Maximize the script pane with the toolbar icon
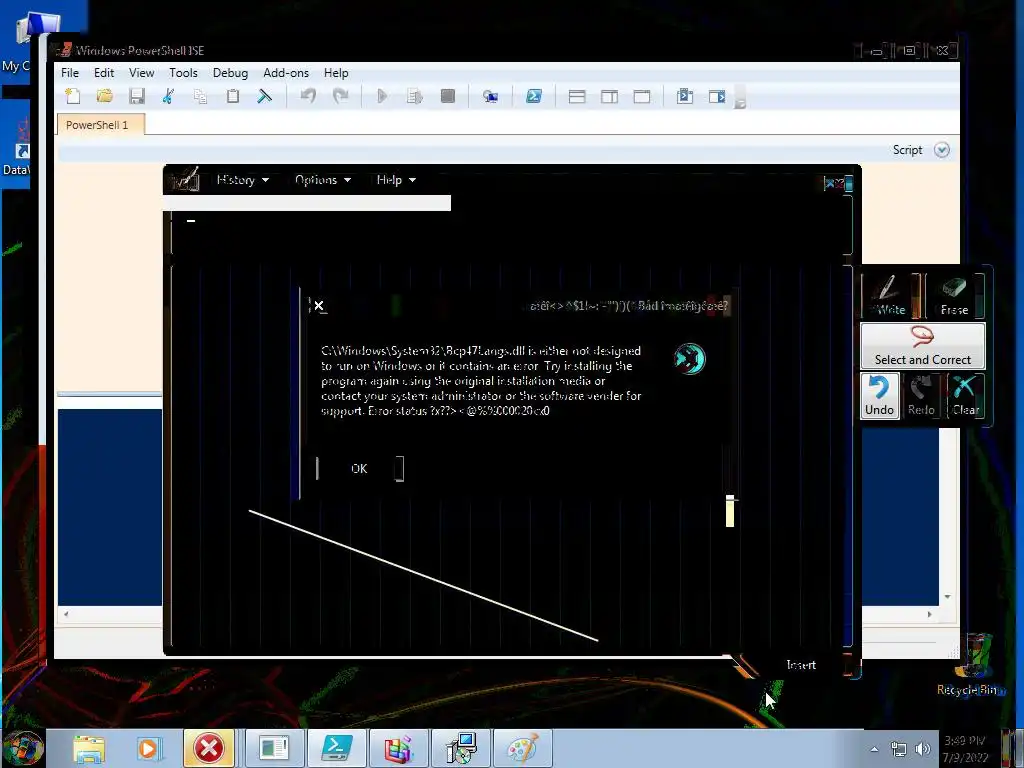The image size is (1024, 768). [642, 97]
